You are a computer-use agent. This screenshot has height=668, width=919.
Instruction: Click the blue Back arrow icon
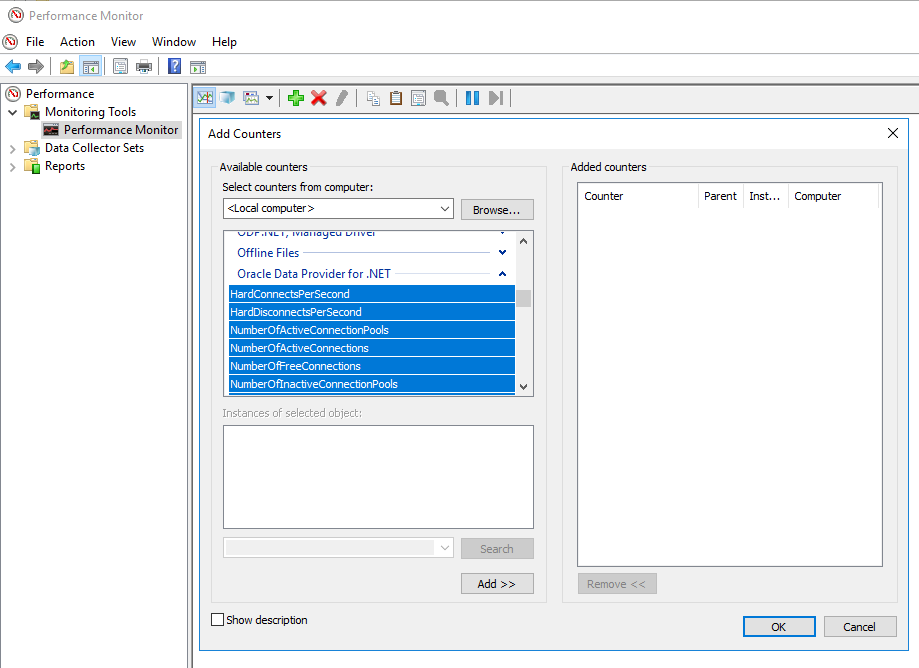click(13, 67)
